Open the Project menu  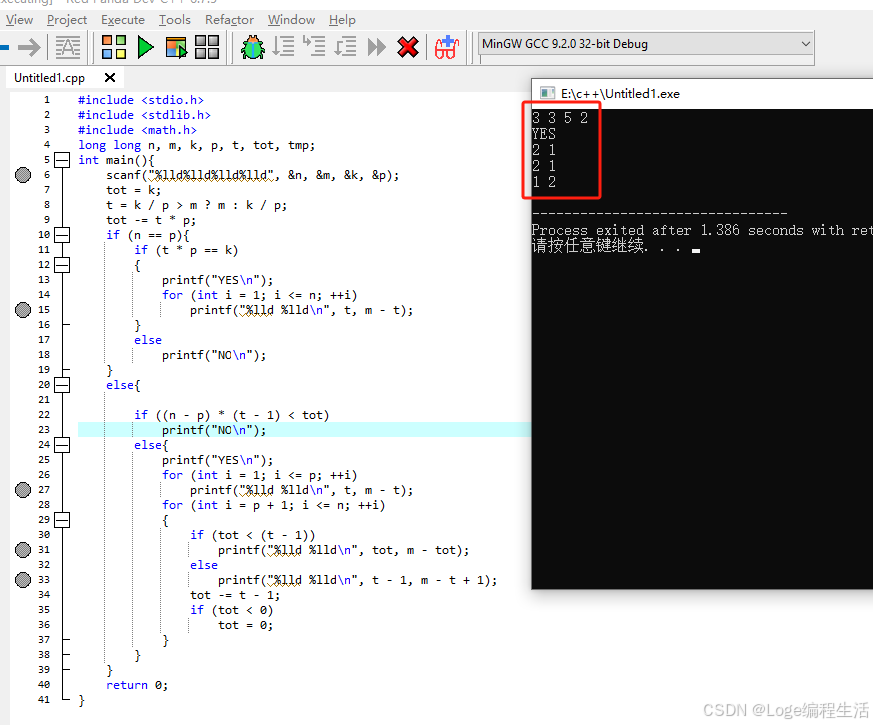pyautogui.click(x=67, y=20)
